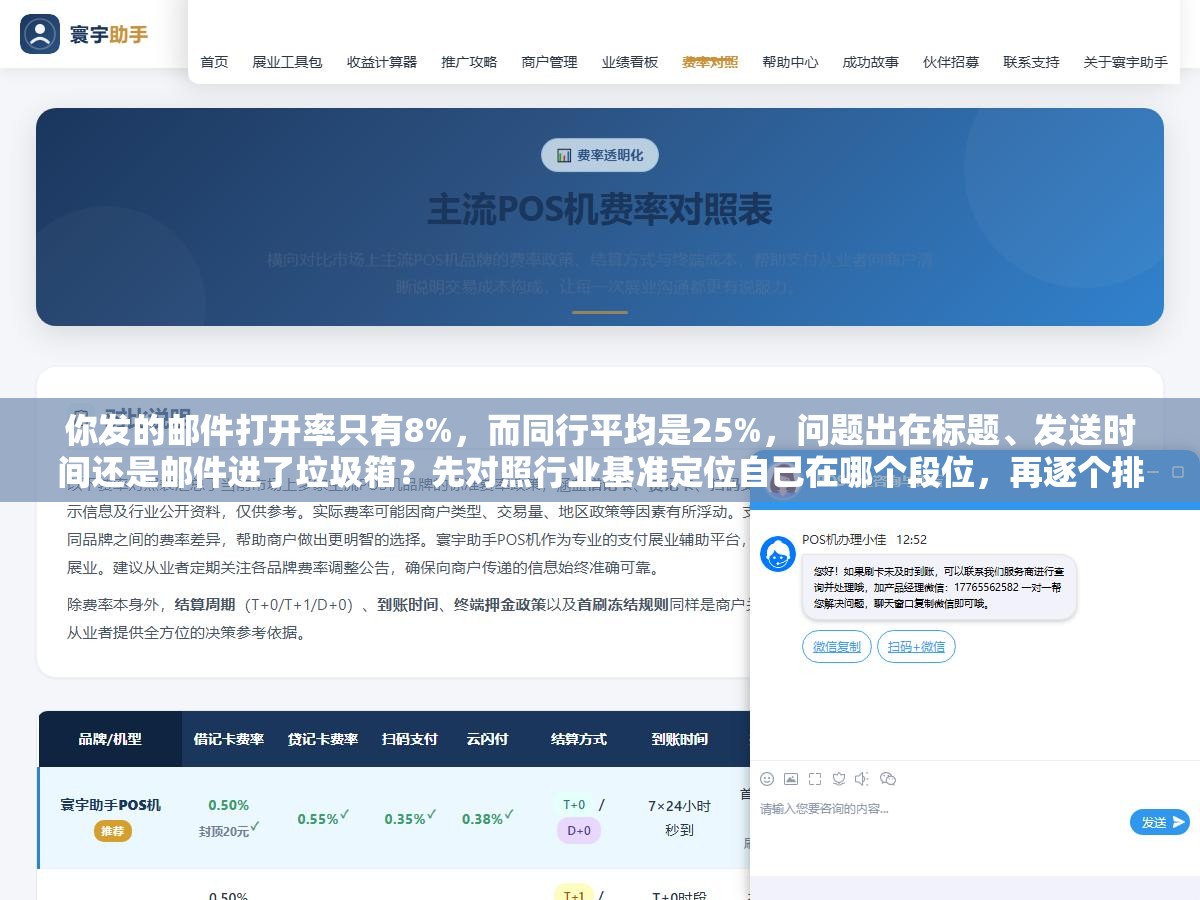Open 推广攻略 nav item
This screenshot has height=900, width=1200.
(x=469, y=62)
